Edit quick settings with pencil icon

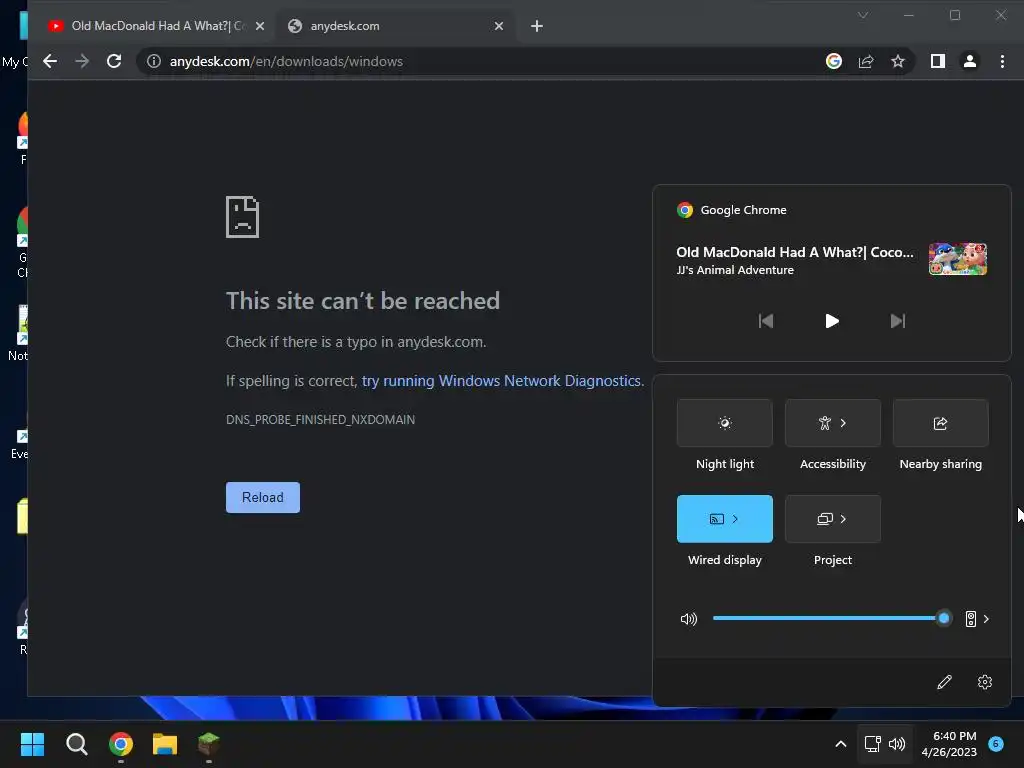pyautogui.click(x=944, y=682)
